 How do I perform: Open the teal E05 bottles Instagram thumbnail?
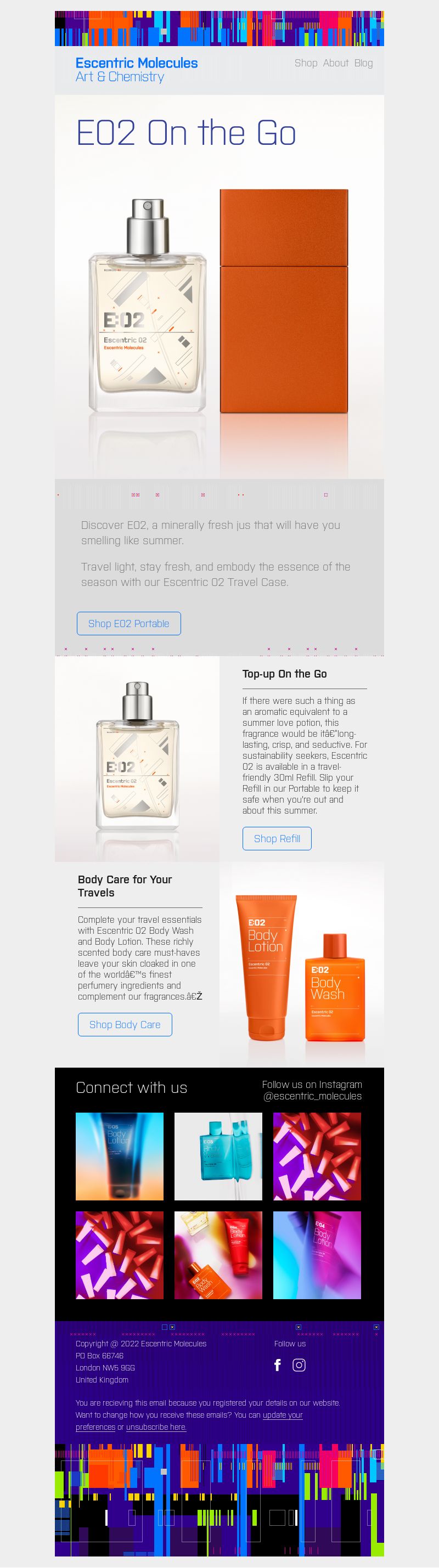click(218, 1157)
